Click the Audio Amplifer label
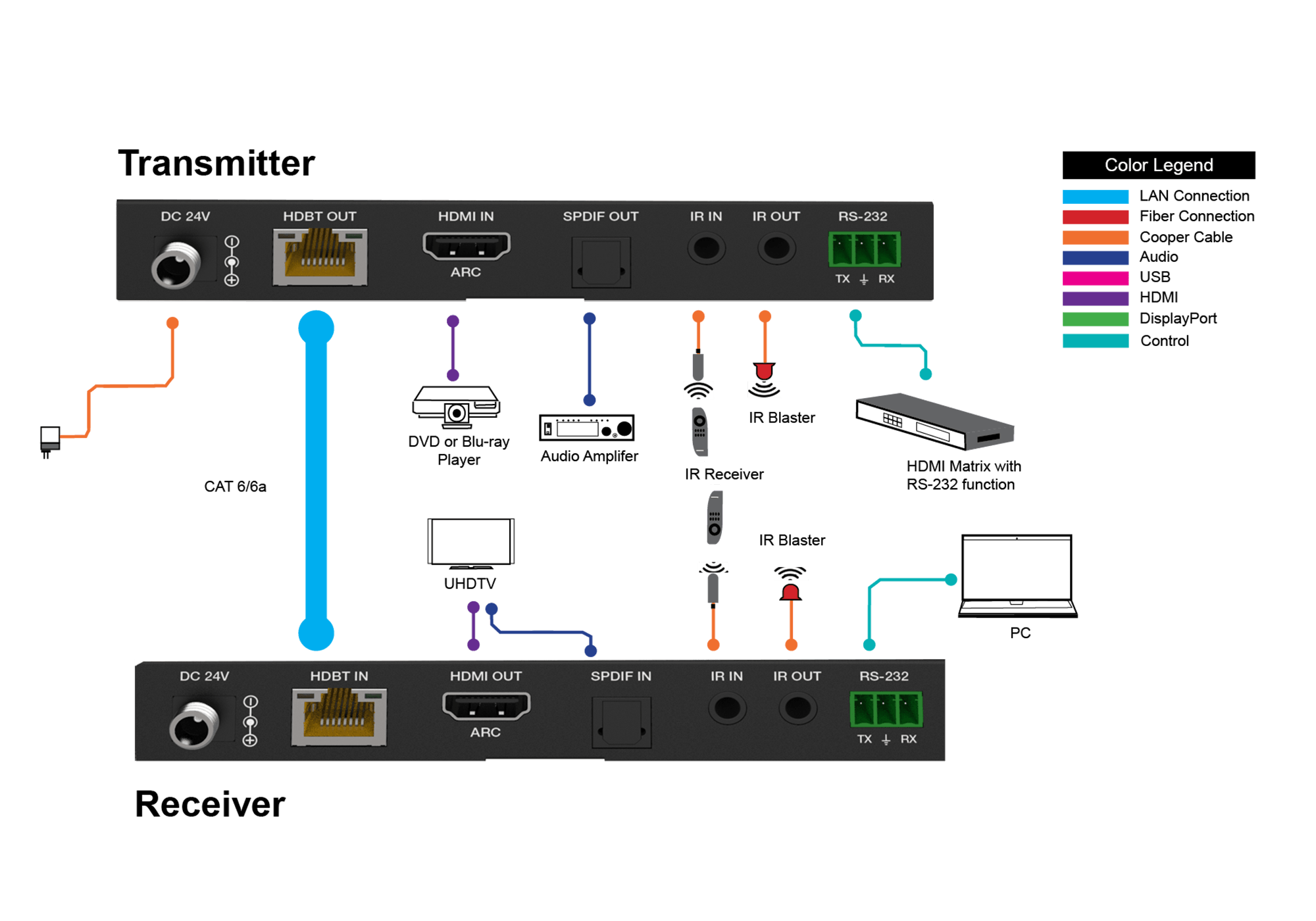The height and width of the screenshot is (921, 1316). point(589,457)
